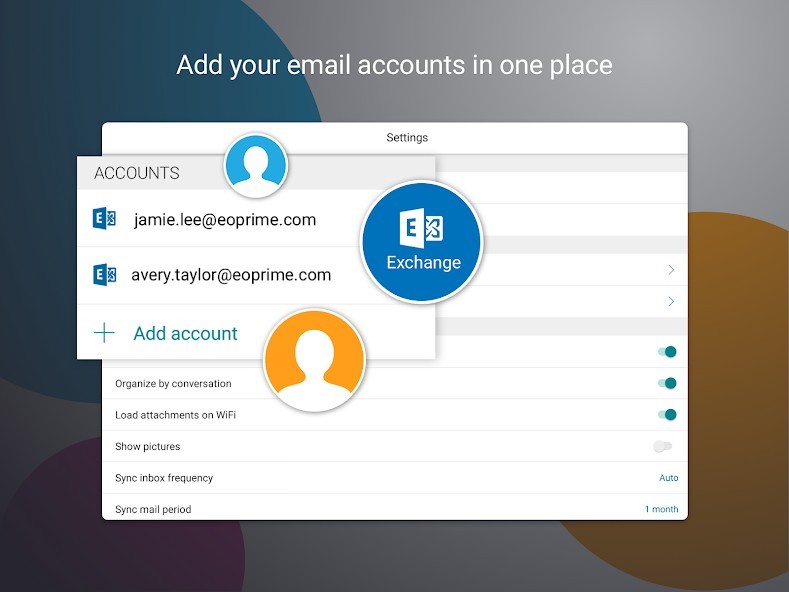
Task: Click the Sync mail period label
Action: [x=153, y=509]
